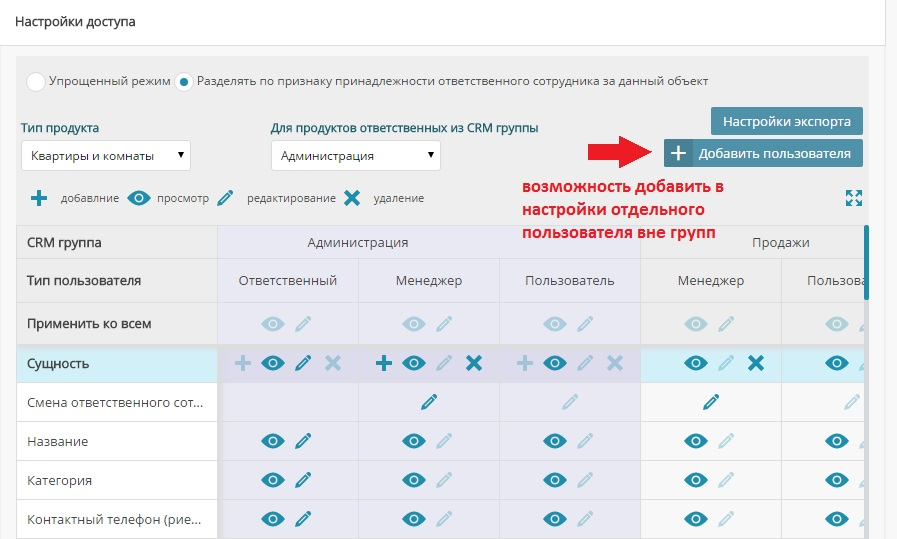
Task: Click delete X icon in Сущность Администрация Менеджер cell
Action: click(474, 364)
